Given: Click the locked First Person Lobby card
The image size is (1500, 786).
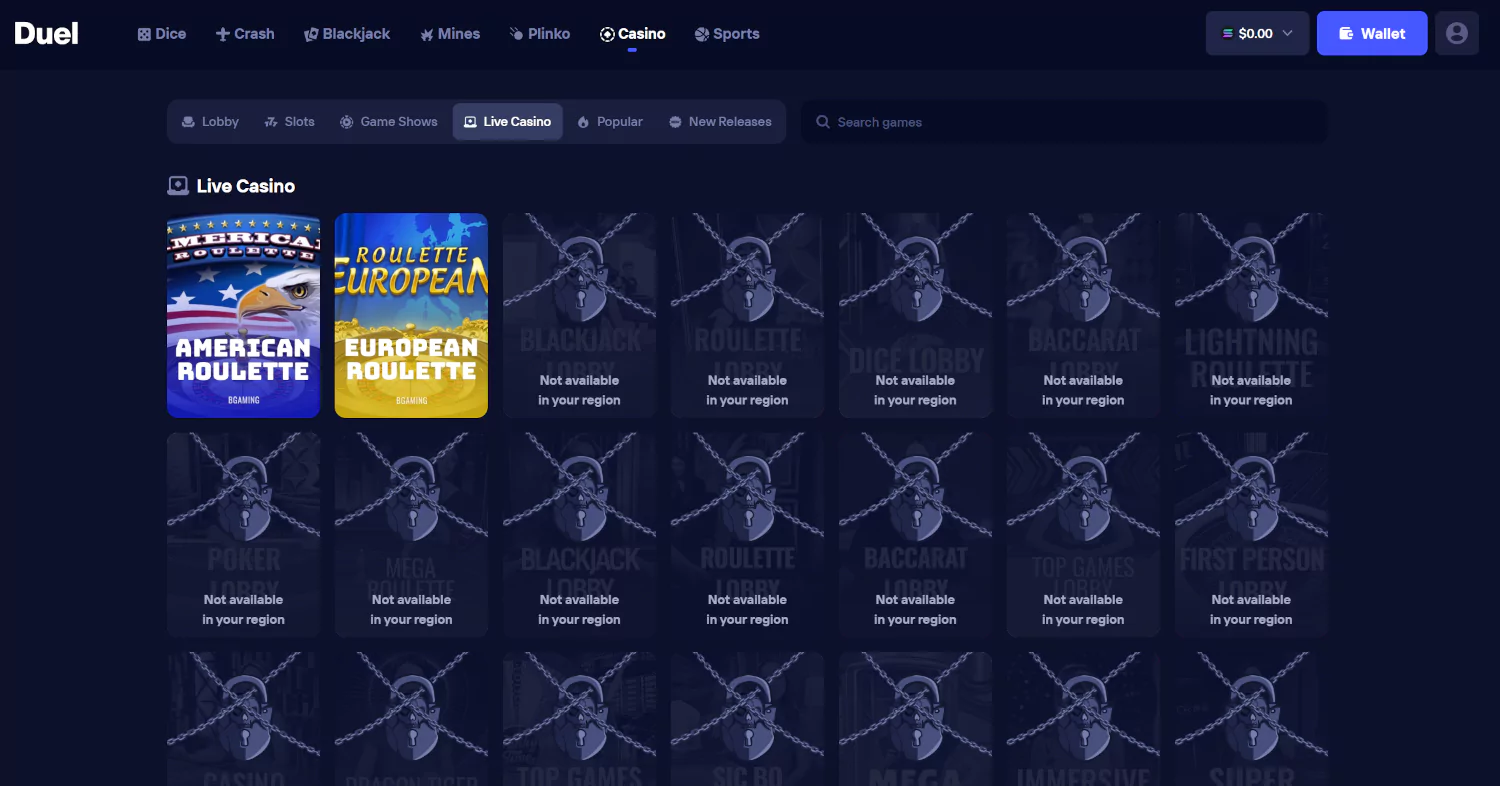Looking at the screenshot, I should click(x=1251, y=535).
